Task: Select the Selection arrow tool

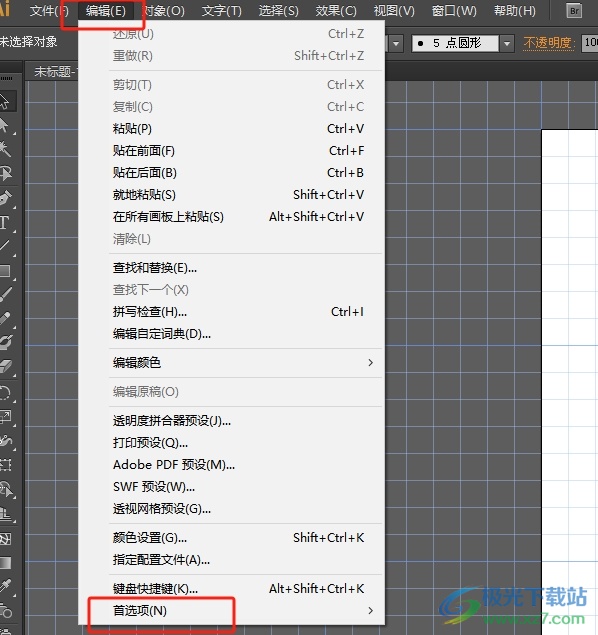Action: [6, 101]
